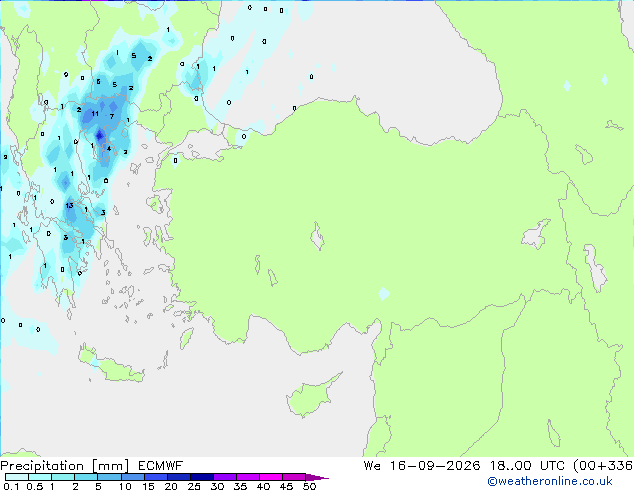Click the weatheronline.co.uk copyright link
This screenshot has height=490, width=634.
click(x=550, y=481)
